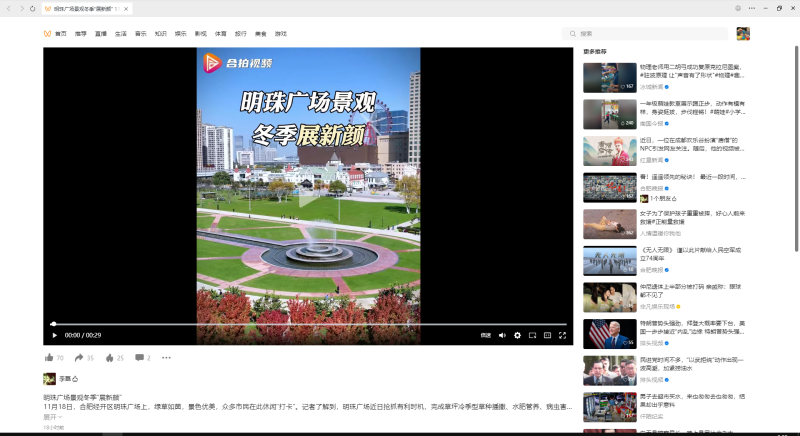Click the flame icon showing 25
The height and width of the screenshot is (436, 800).
[x=109, y=357]
